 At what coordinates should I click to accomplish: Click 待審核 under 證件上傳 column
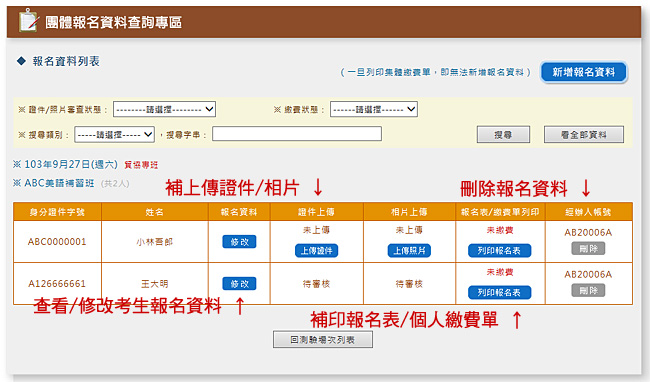click(316, 284)
